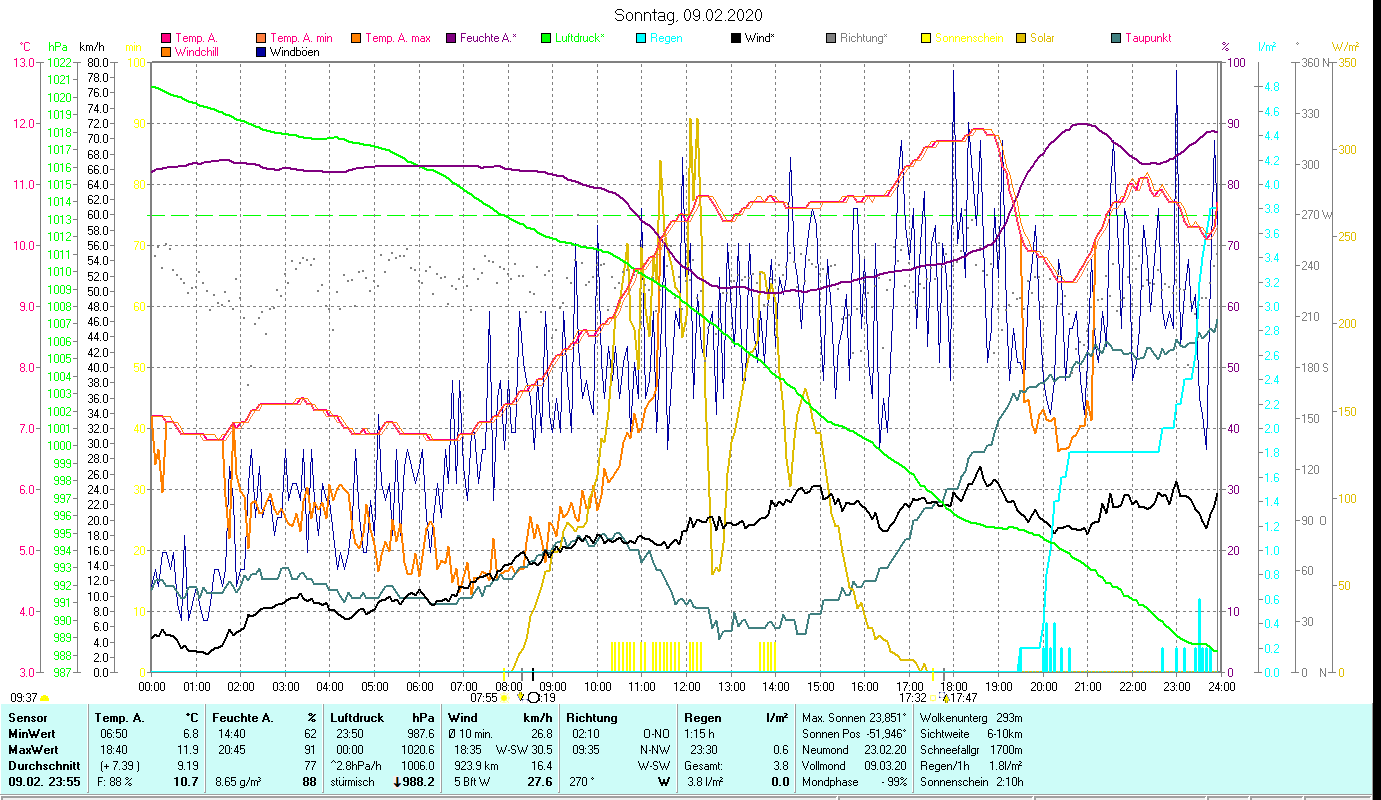Click the 'Durchschnitt' row label
Image resolution: width=1381 pixels, height=800 pixels.
point(42,766)
